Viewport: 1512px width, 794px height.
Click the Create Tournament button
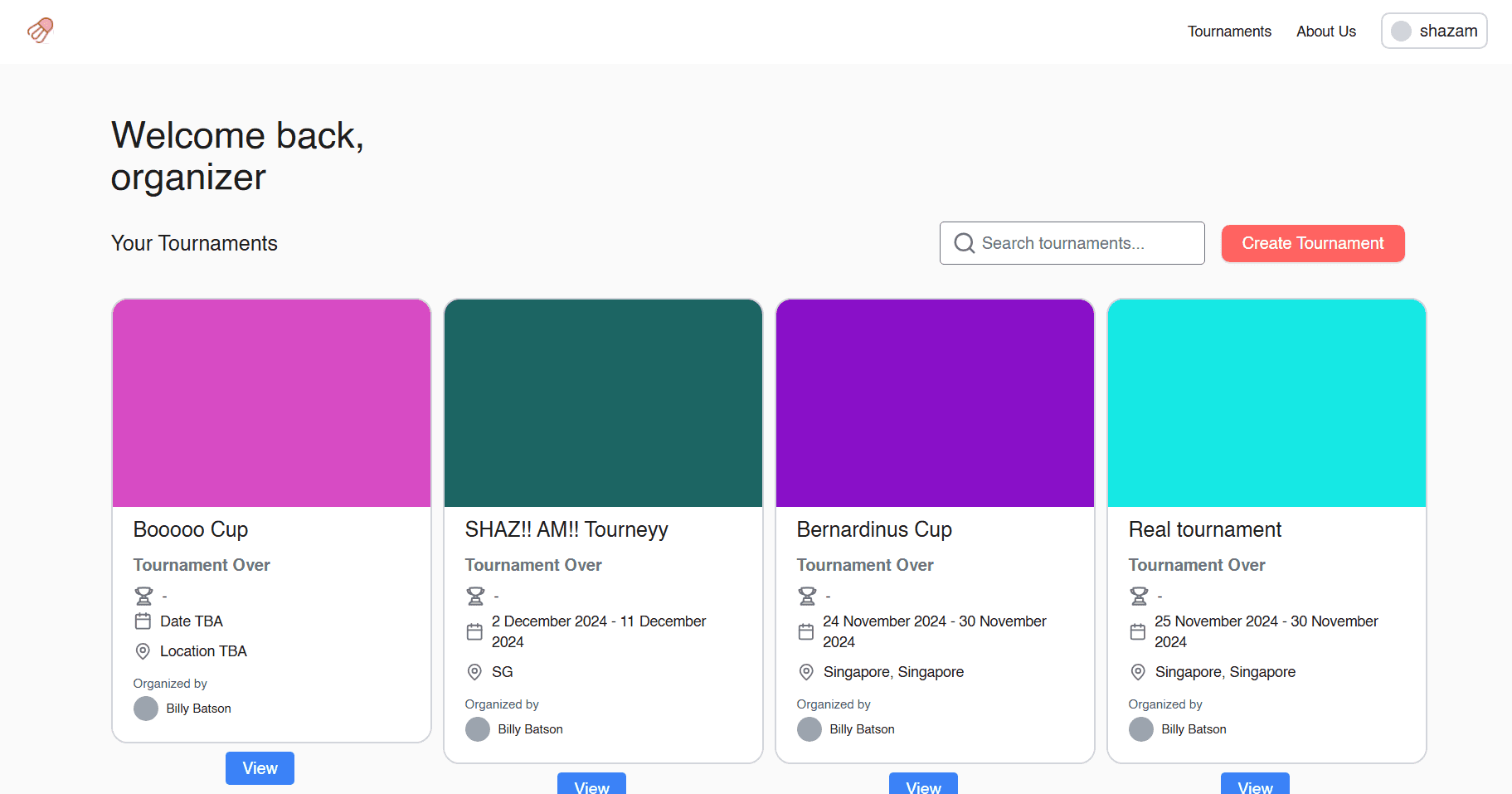click(1312, 243)
